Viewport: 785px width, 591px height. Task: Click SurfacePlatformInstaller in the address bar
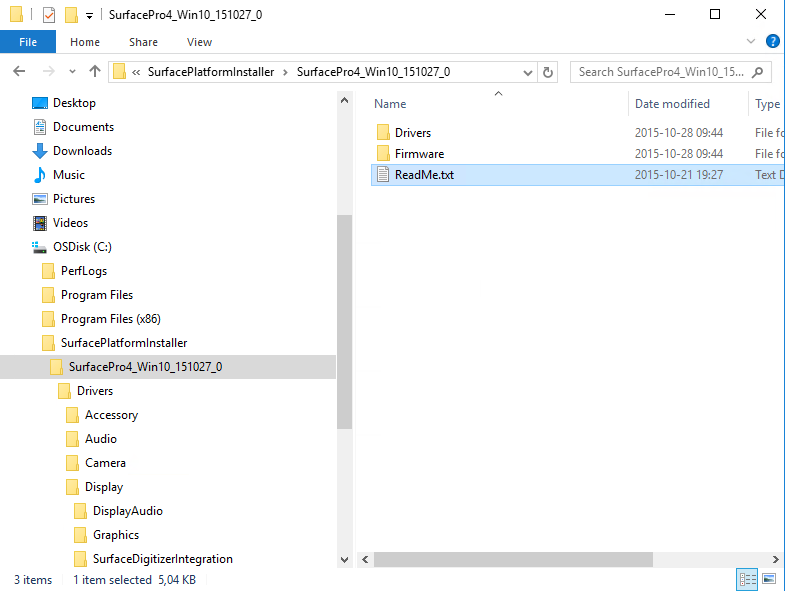[x=211, y=72]
